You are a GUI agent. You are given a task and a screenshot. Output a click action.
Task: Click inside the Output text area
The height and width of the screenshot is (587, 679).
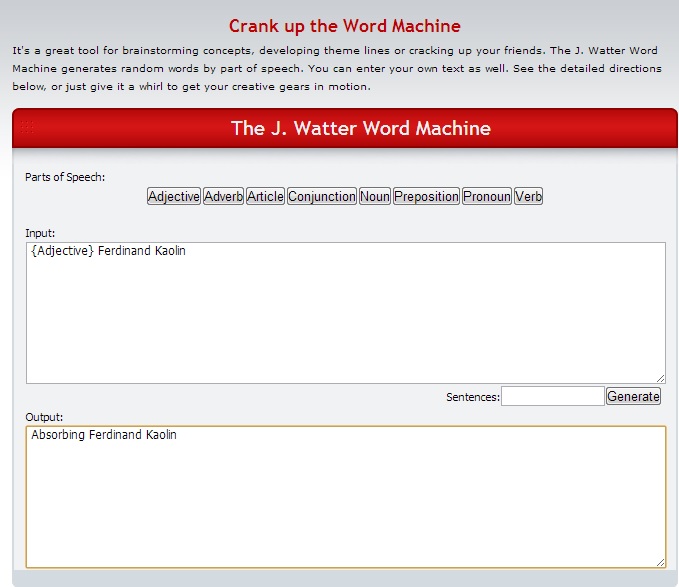tap(346, 497)
